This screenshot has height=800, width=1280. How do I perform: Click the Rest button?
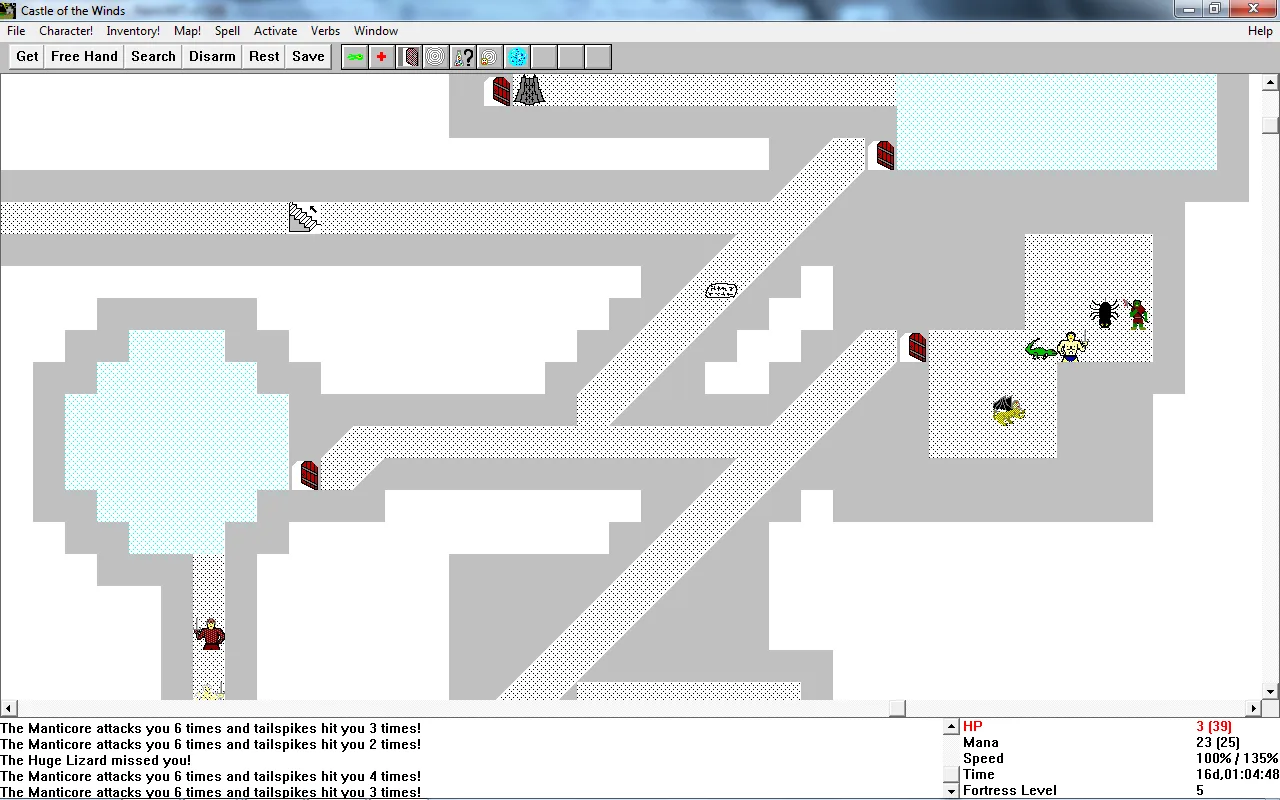coord(264,57)
